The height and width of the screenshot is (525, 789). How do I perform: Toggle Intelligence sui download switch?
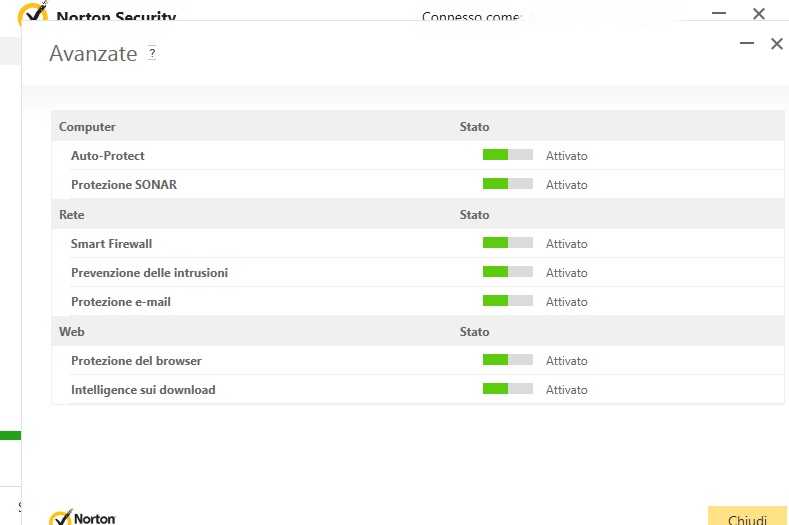point(508,389)
